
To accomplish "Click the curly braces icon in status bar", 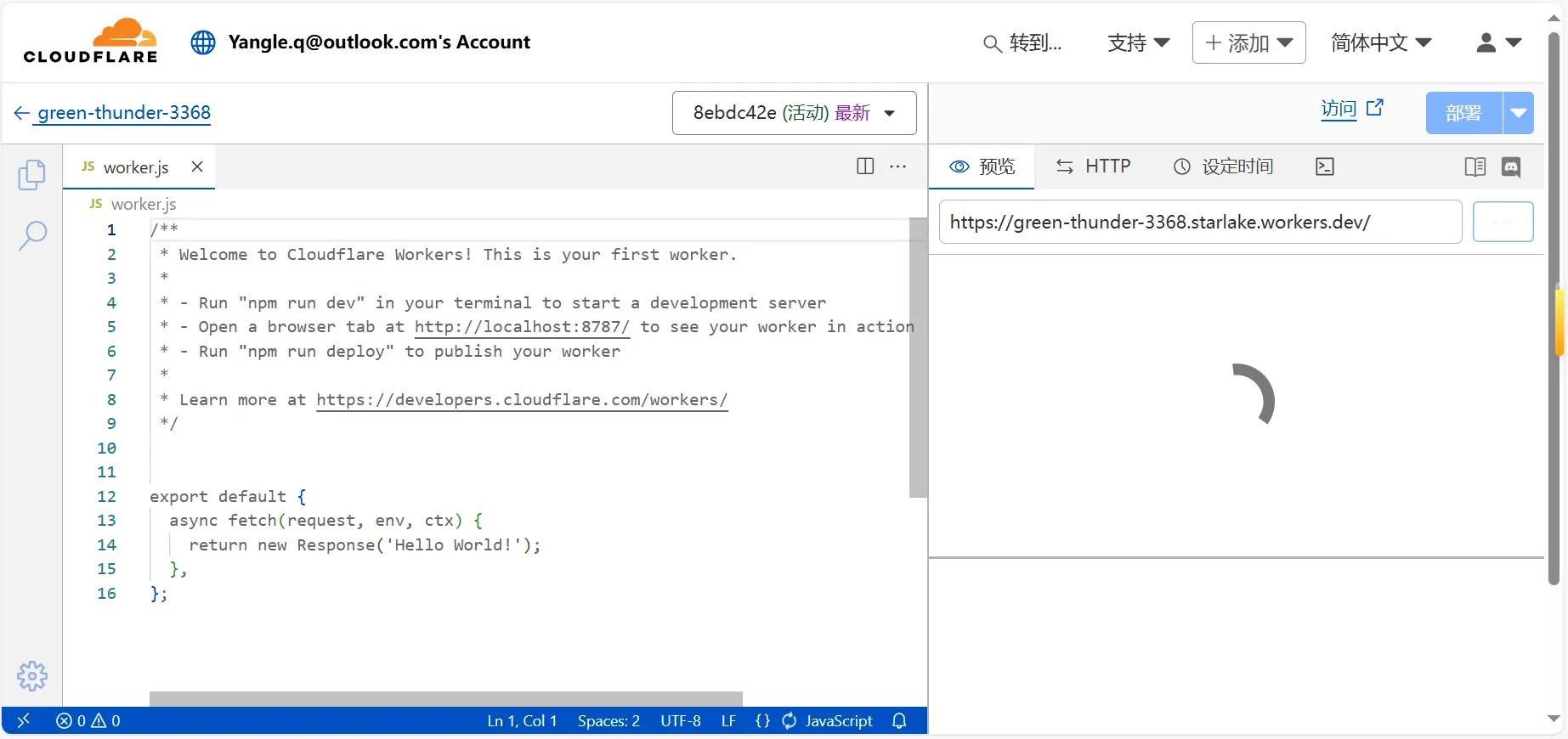I will pyautogui.click(x=762, y=720).
